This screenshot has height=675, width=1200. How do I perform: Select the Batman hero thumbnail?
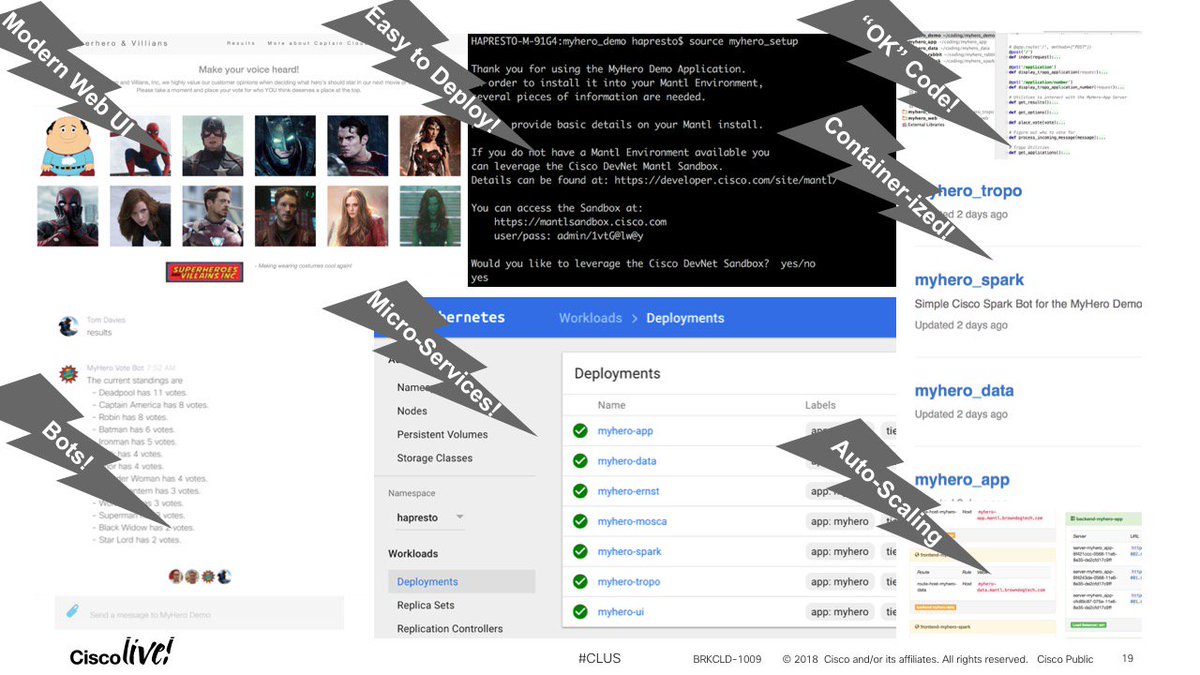click(285, 146)
